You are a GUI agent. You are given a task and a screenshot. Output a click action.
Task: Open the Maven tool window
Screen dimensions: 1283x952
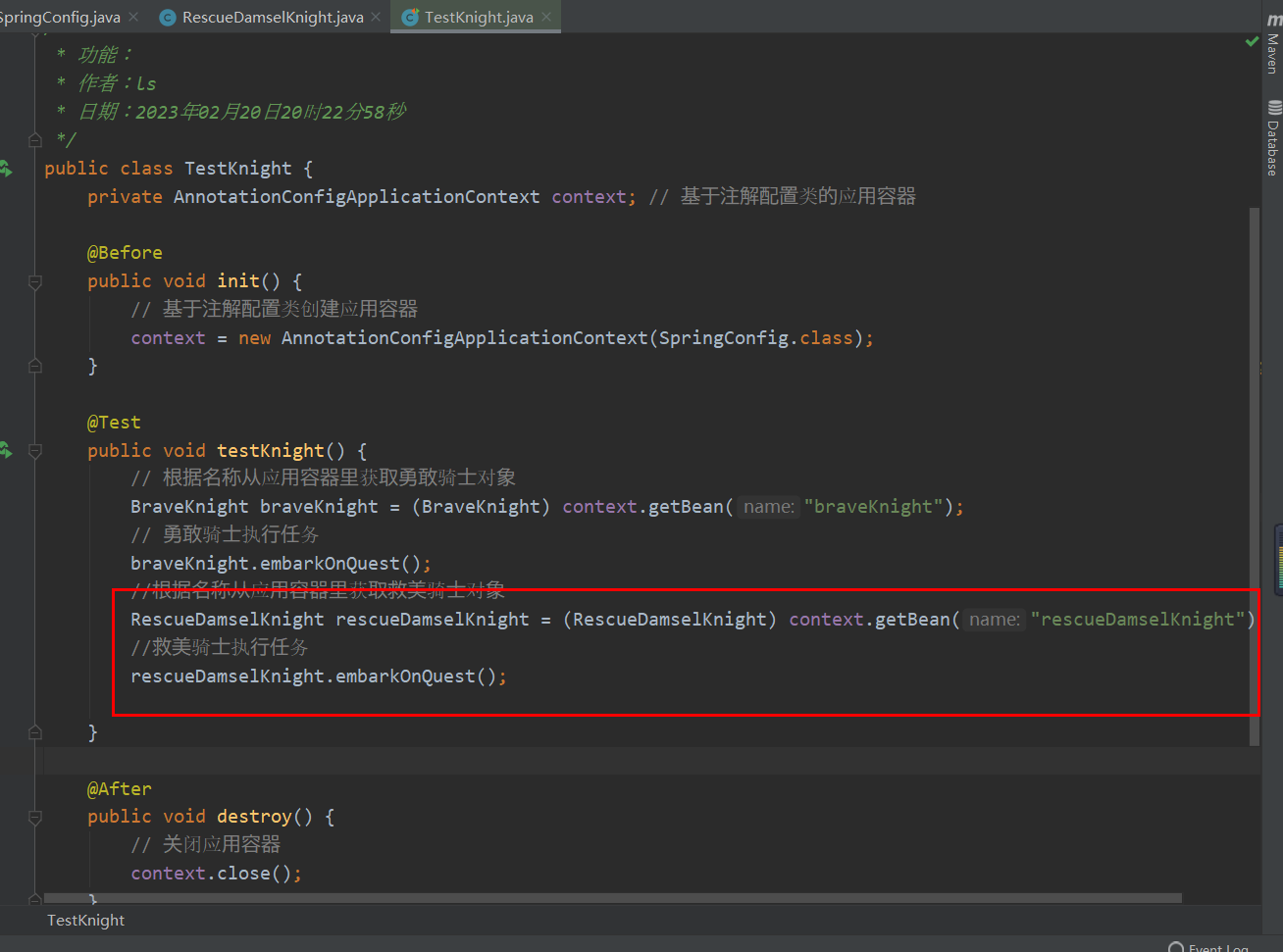(x=1273, y=45)
